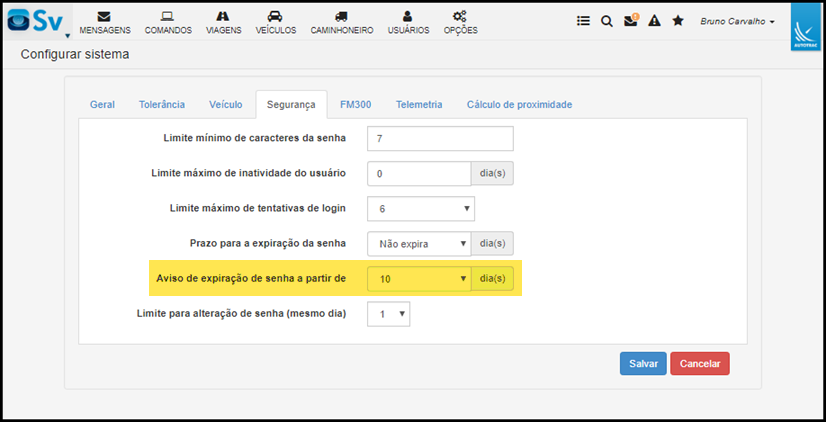Expand the Bruno Carvalho user dropdown

(x=737, y=22)
